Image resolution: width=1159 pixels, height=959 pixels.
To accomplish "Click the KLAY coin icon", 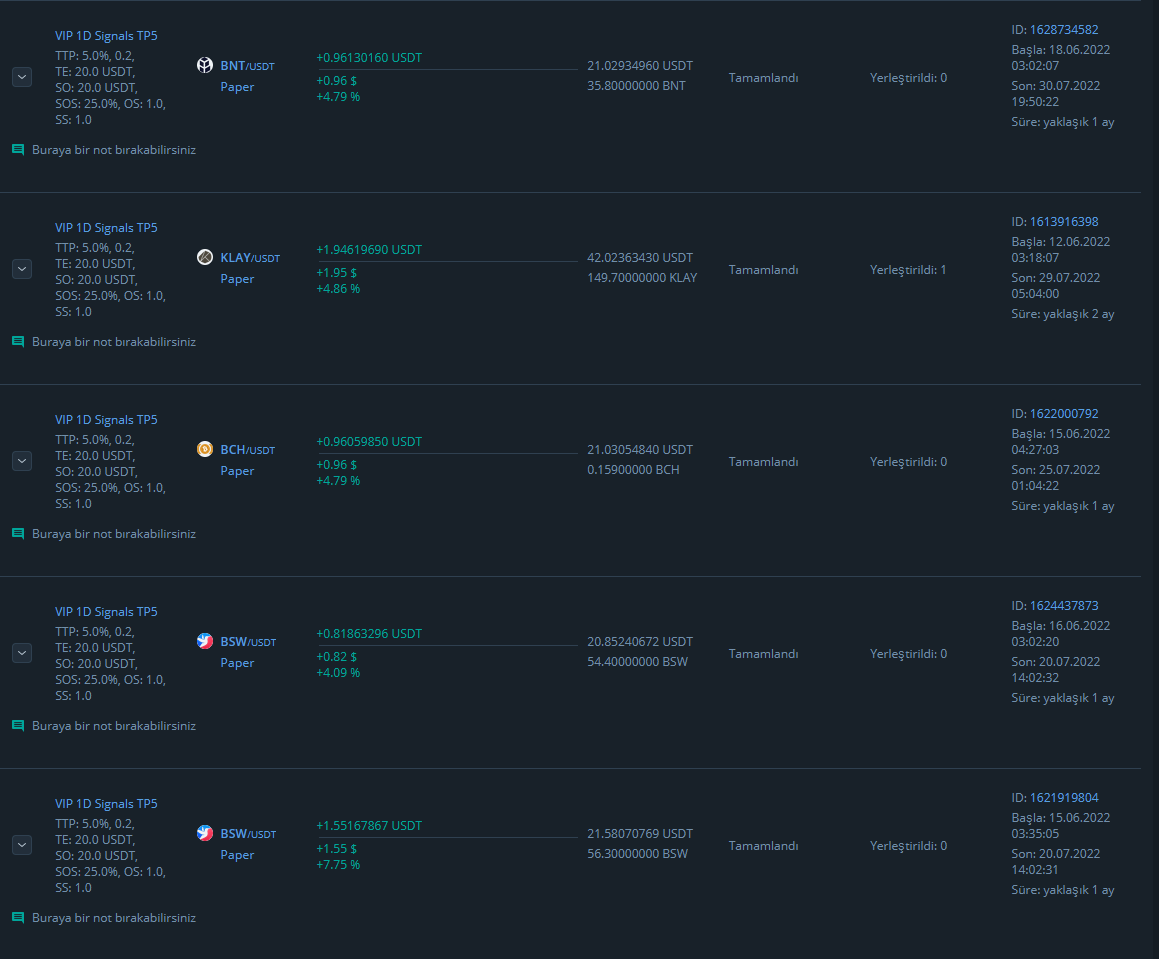I will (205, 257).
